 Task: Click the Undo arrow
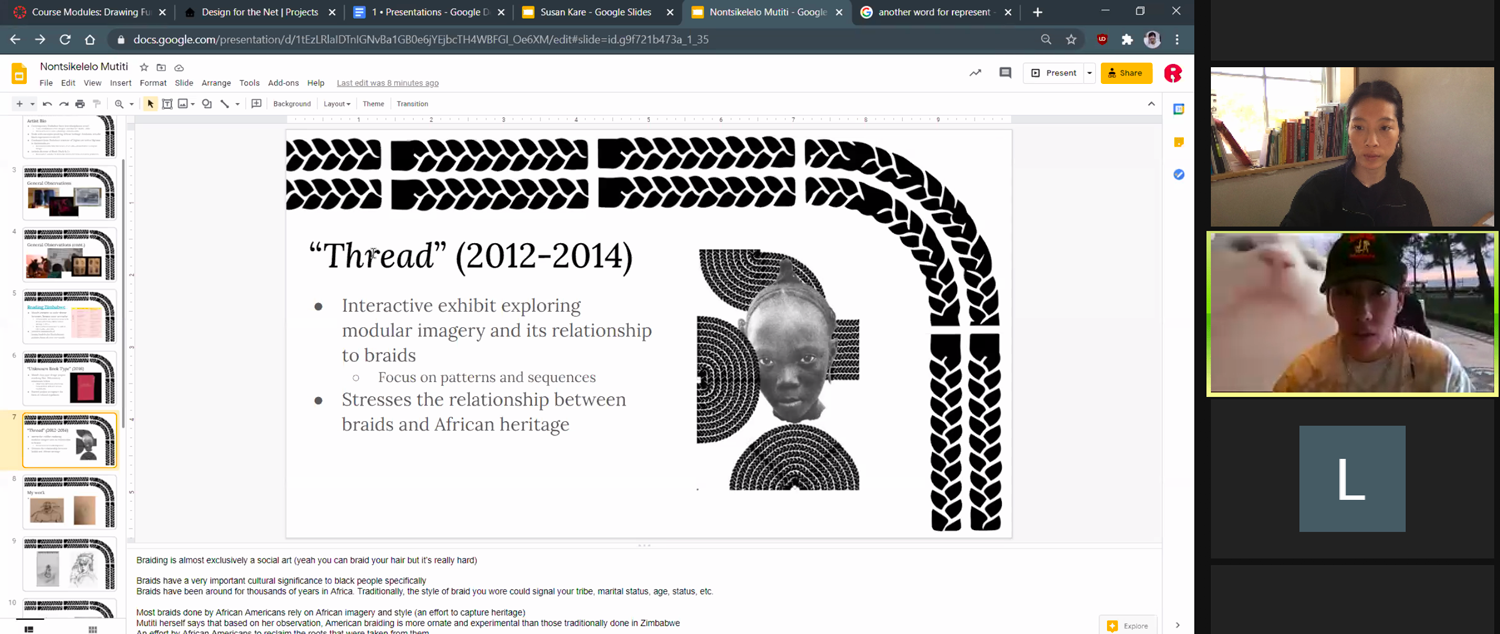point(47,104)
